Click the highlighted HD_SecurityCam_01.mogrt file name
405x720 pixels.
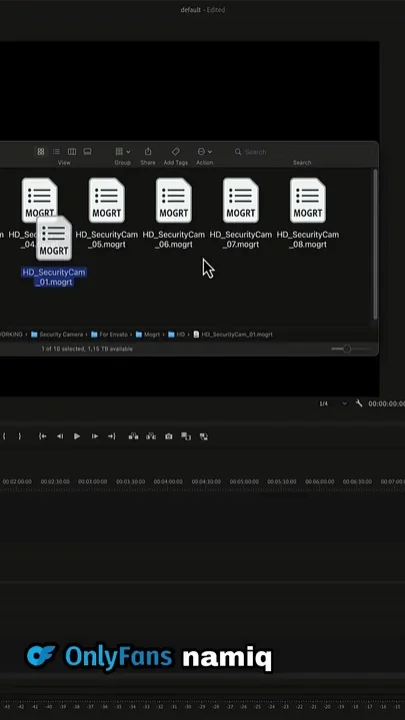pos(54,277)
